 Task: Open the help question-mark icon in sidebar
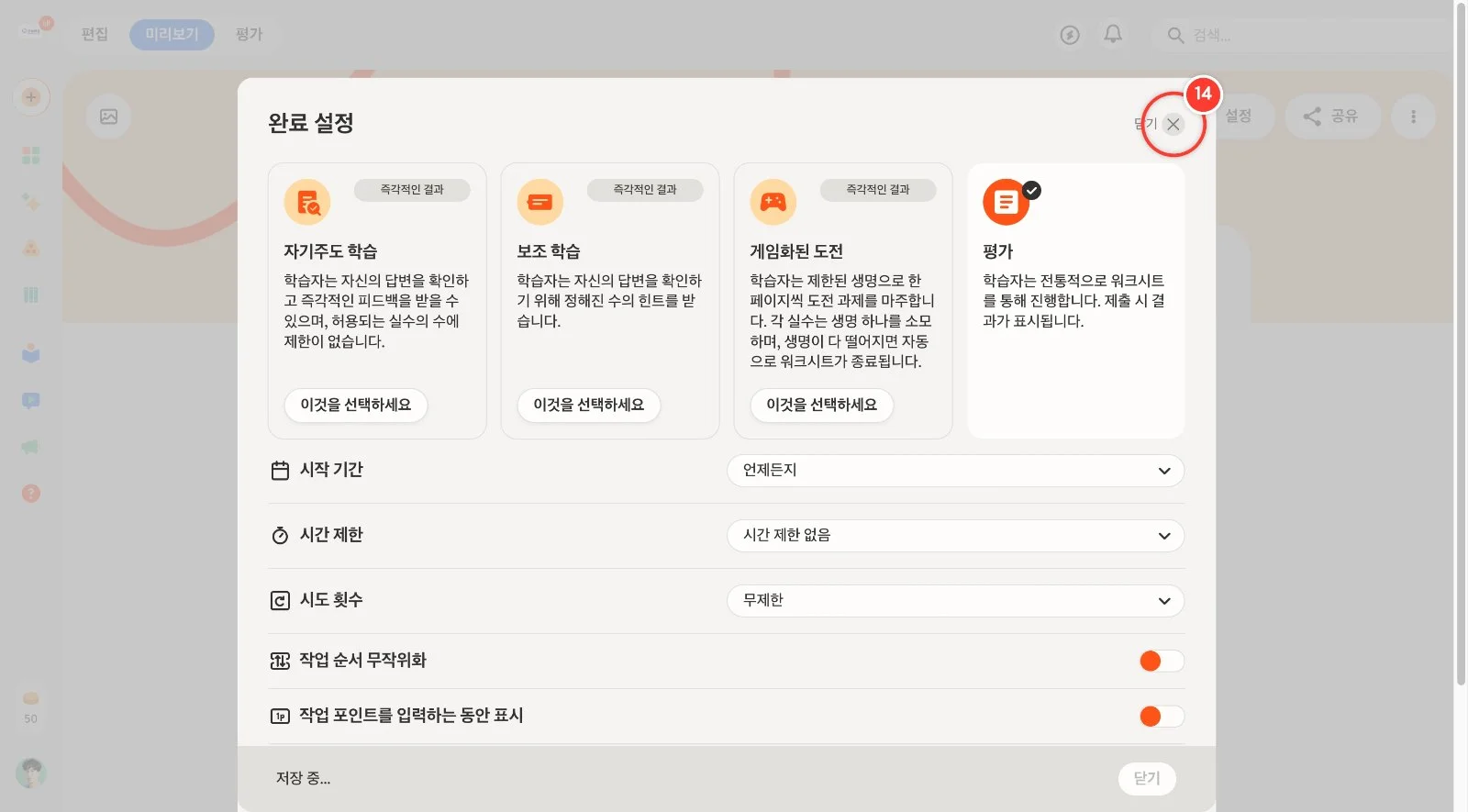click(x=31, y=494)
